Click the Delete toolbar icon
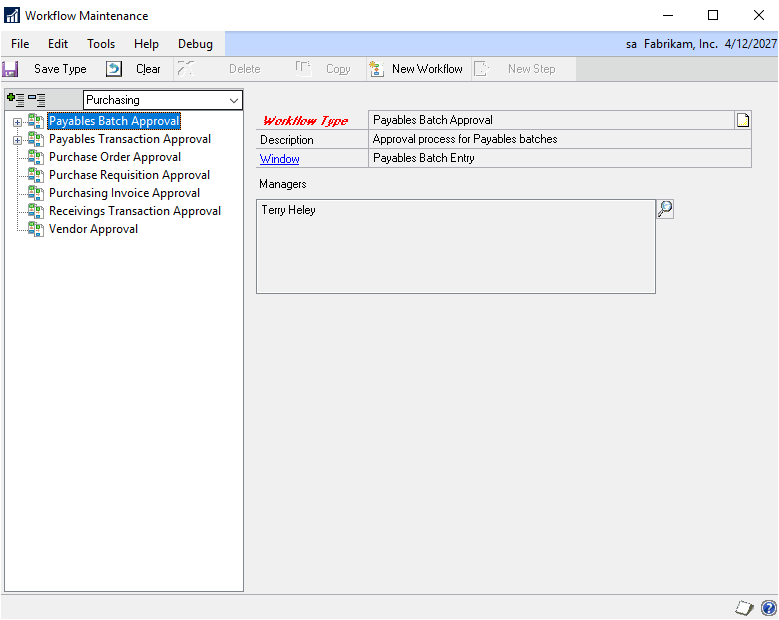 click(x=186, y=69)
